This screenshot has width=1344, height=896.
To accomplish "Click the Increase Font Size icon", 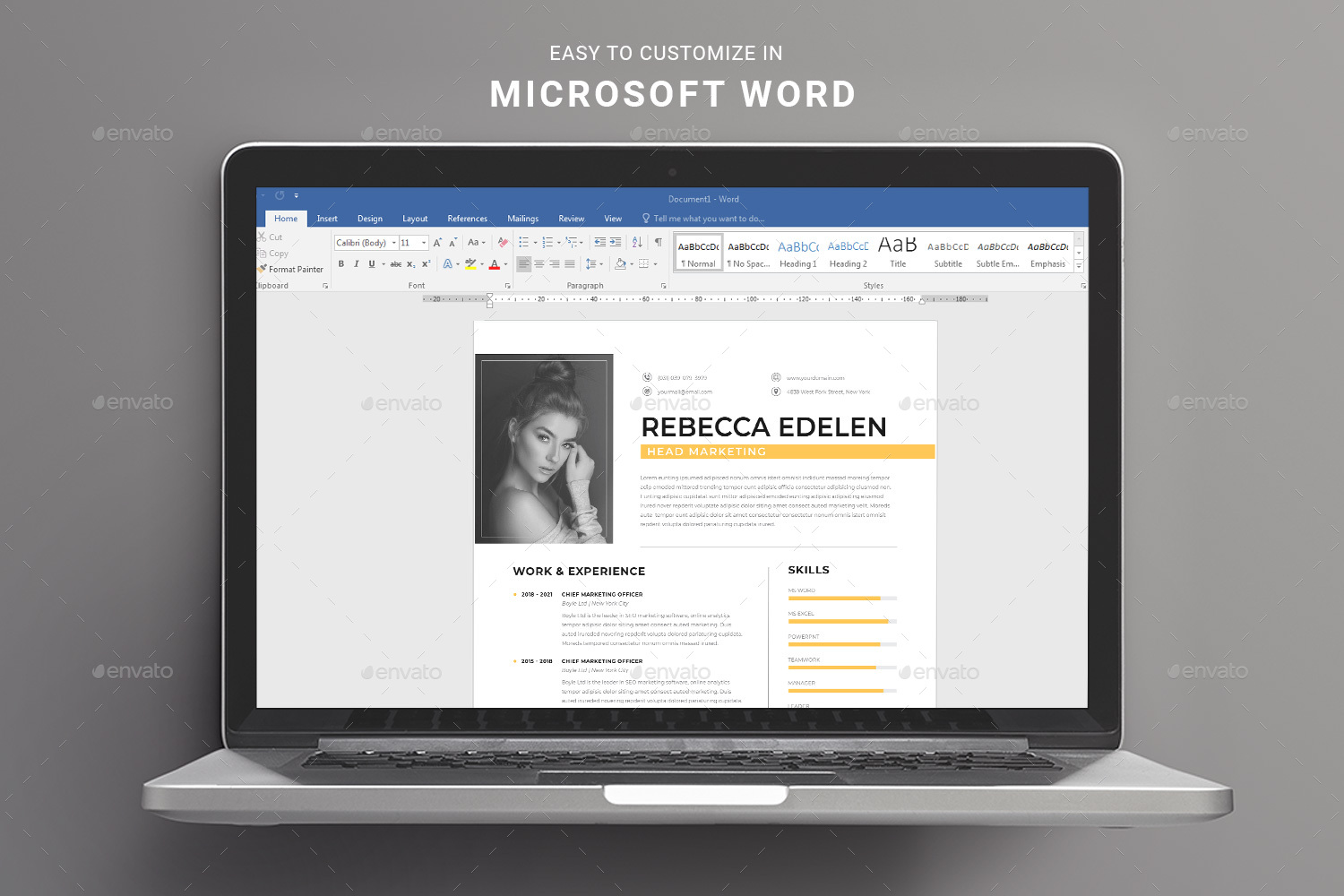I will 437,243.
